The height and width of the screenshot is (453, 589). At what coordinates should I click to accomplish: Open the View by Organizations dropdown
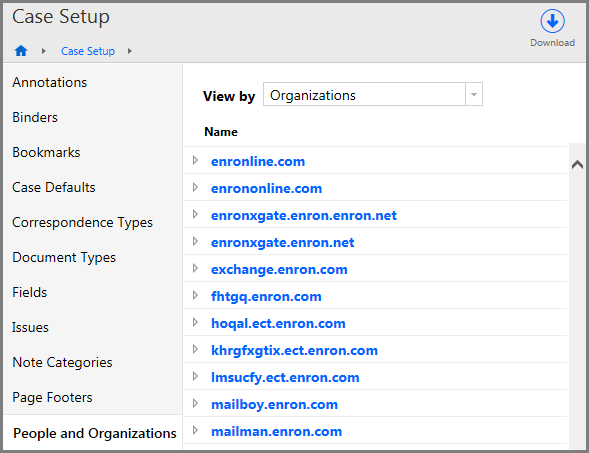tap(373, 94)
